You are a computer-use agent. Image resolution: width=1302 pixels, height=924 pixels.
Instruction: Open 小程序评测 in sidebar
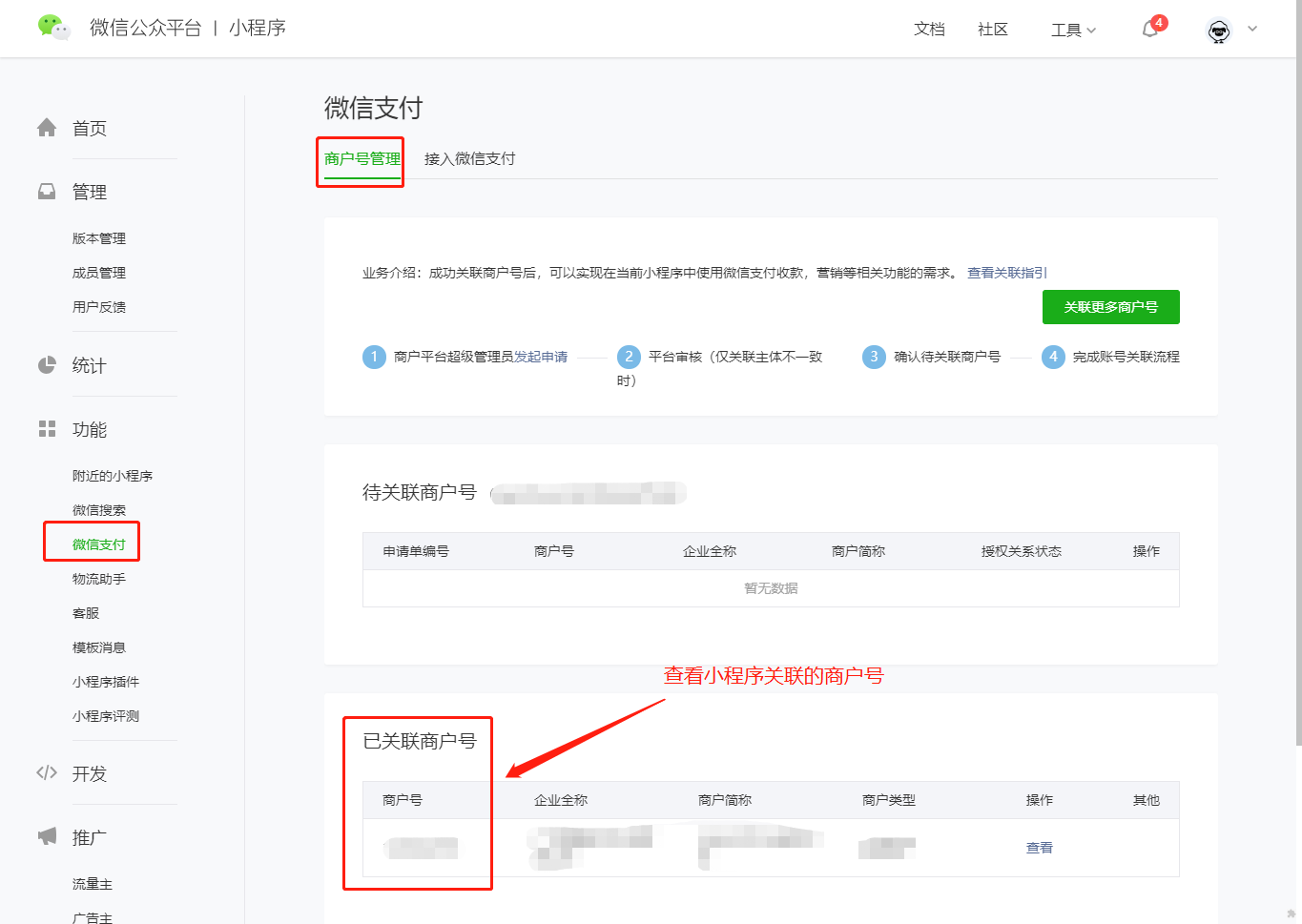pos(106,716)
